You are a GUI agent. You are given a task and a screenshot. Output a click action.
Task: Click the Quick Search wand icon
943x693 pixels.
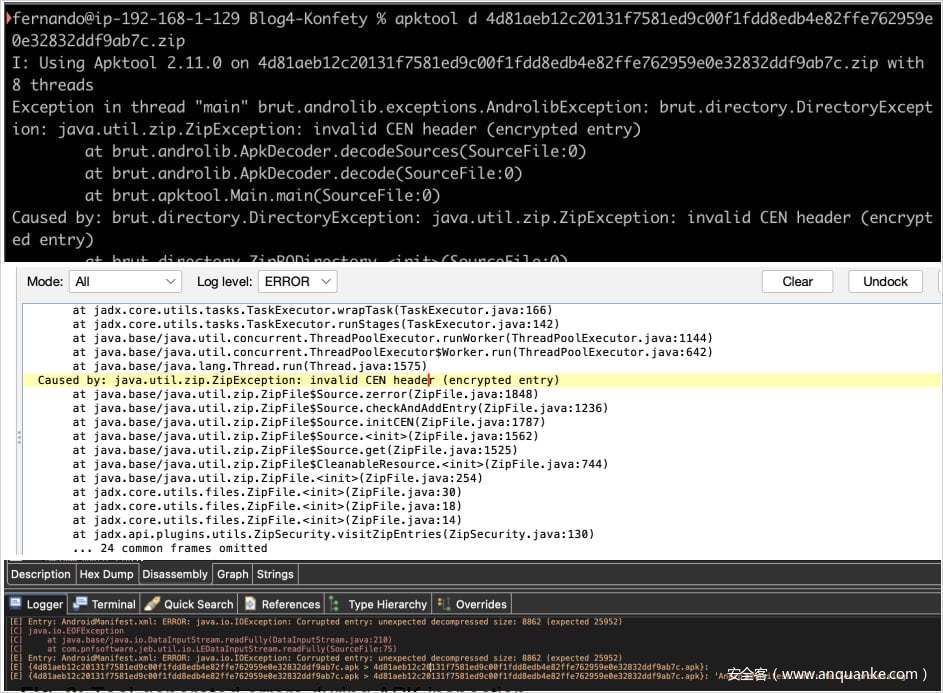point(152,604)
